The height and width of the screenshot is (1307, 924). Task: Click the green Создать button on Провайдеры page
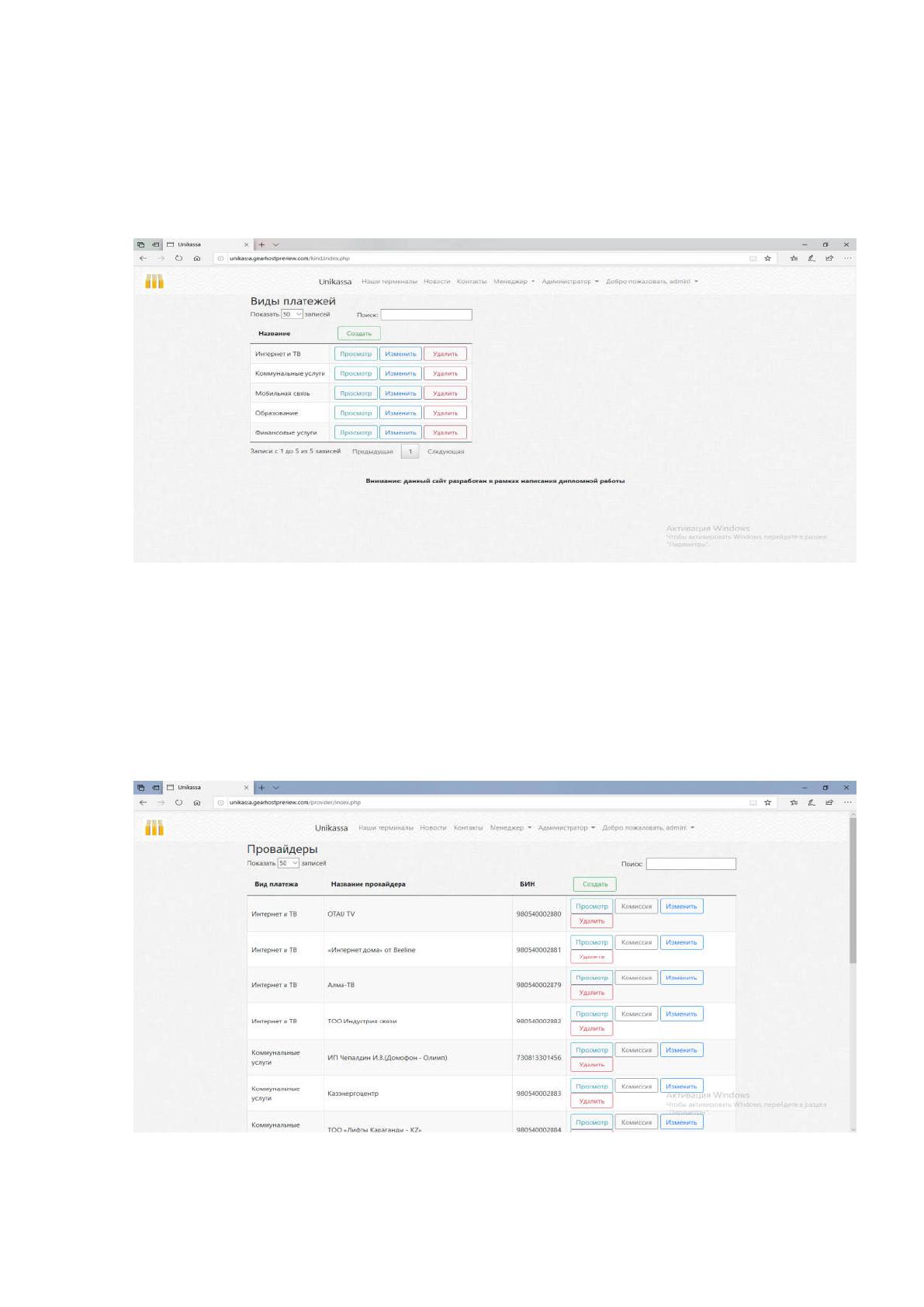pyautogui.click(x=595, y=884)
